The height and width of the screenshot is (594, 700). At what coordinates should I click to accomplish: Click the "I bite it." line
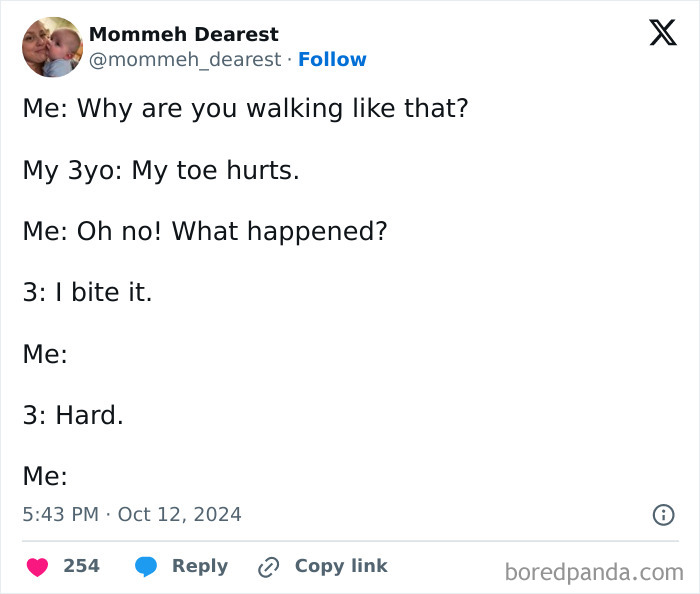click(x=88, y=292)
